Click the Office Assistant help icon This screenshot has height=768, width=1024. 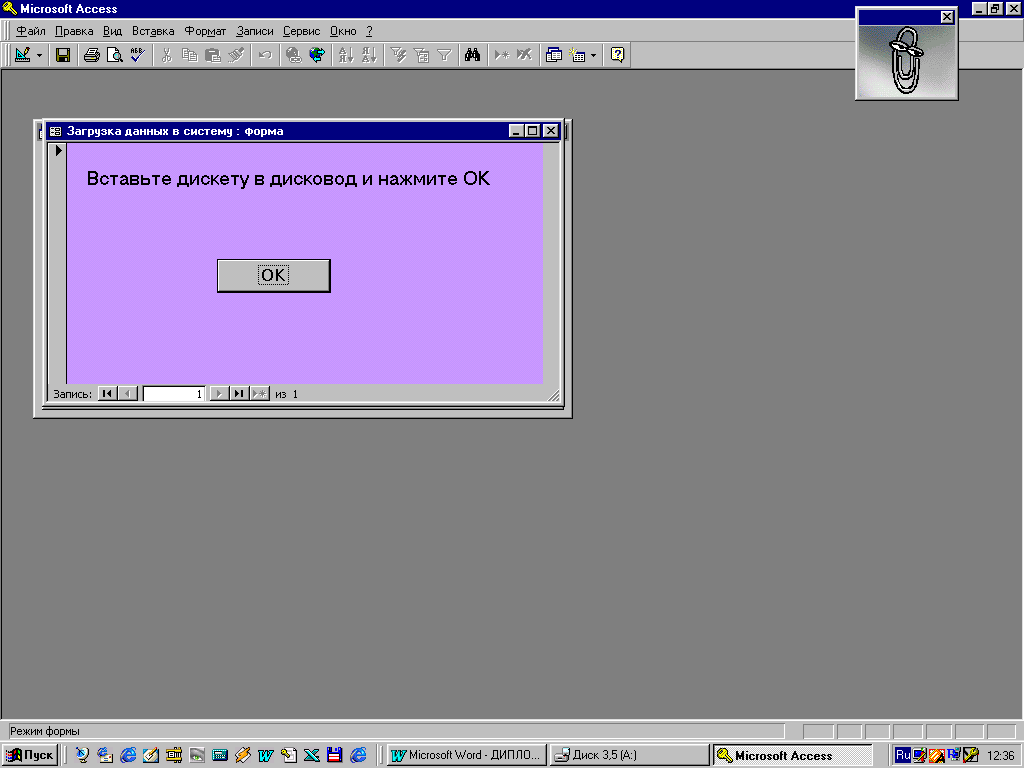617,55
